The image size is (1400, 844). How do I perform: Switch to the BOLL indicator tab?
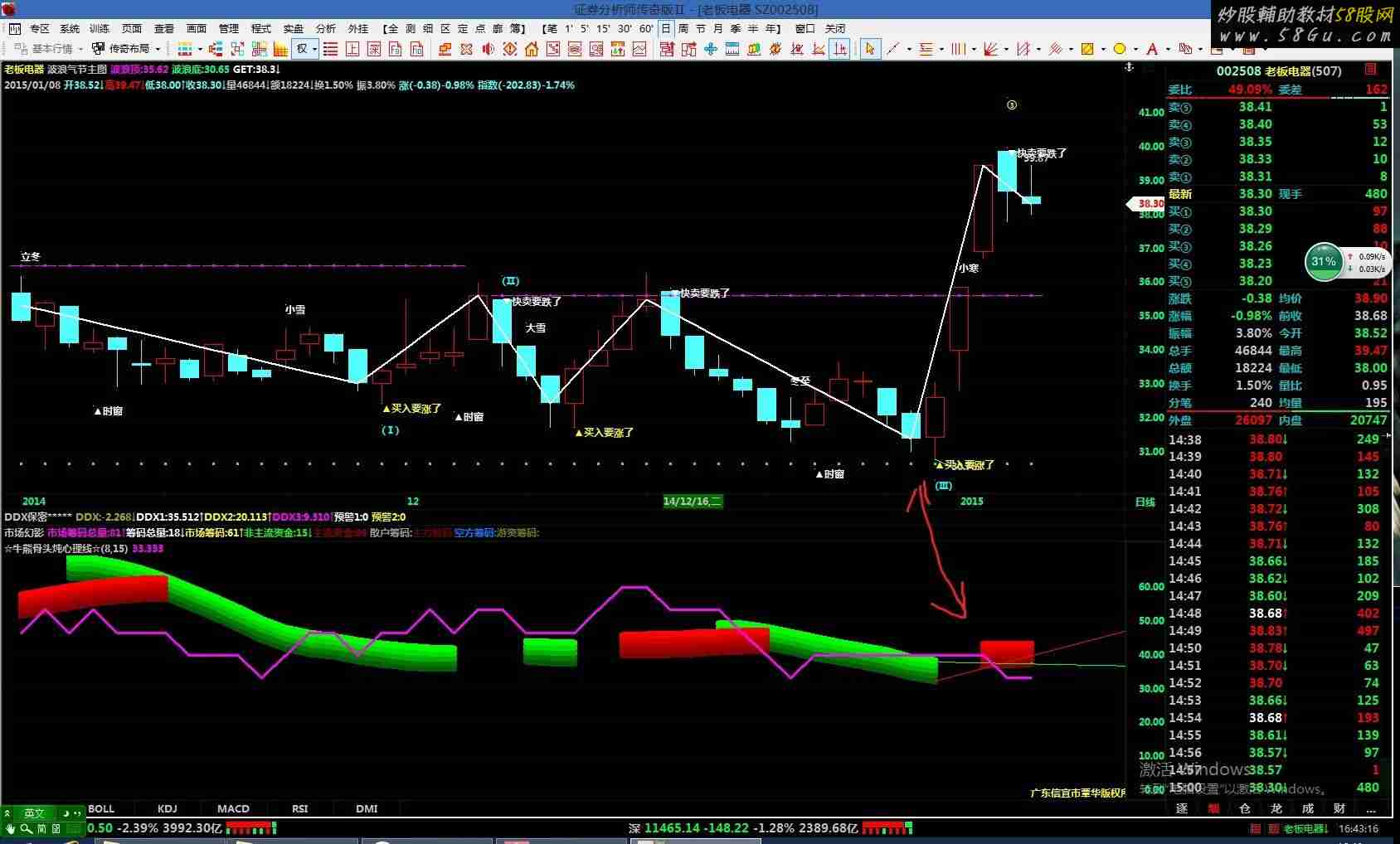click(101, 808)
